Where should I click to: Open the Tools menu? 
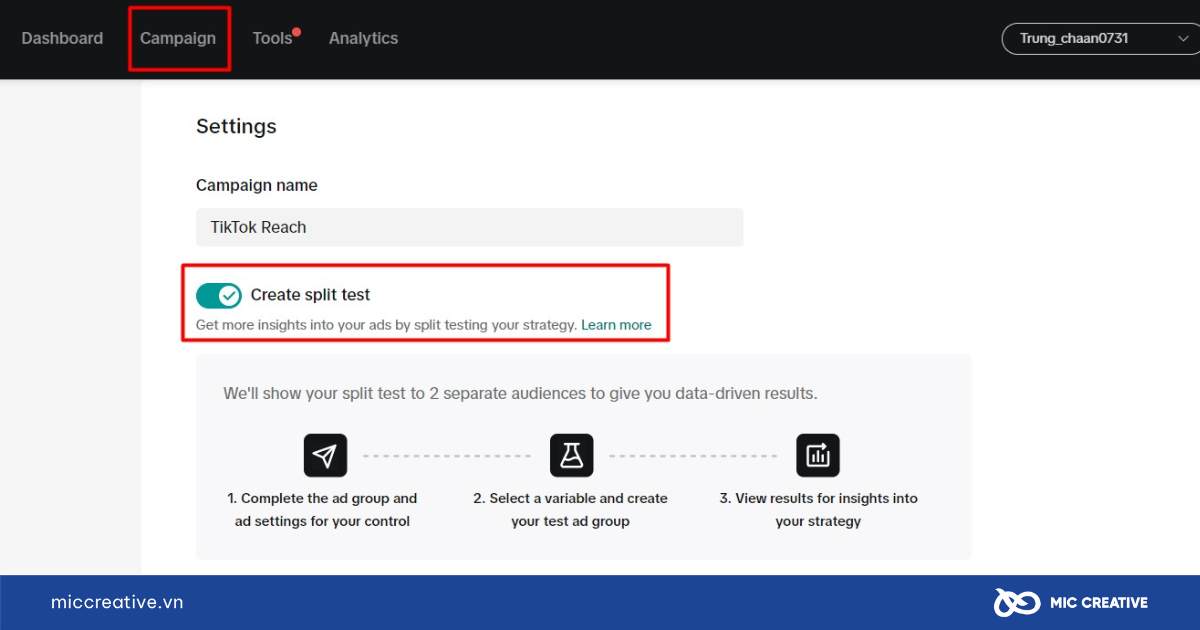click(x=272, y=38)
